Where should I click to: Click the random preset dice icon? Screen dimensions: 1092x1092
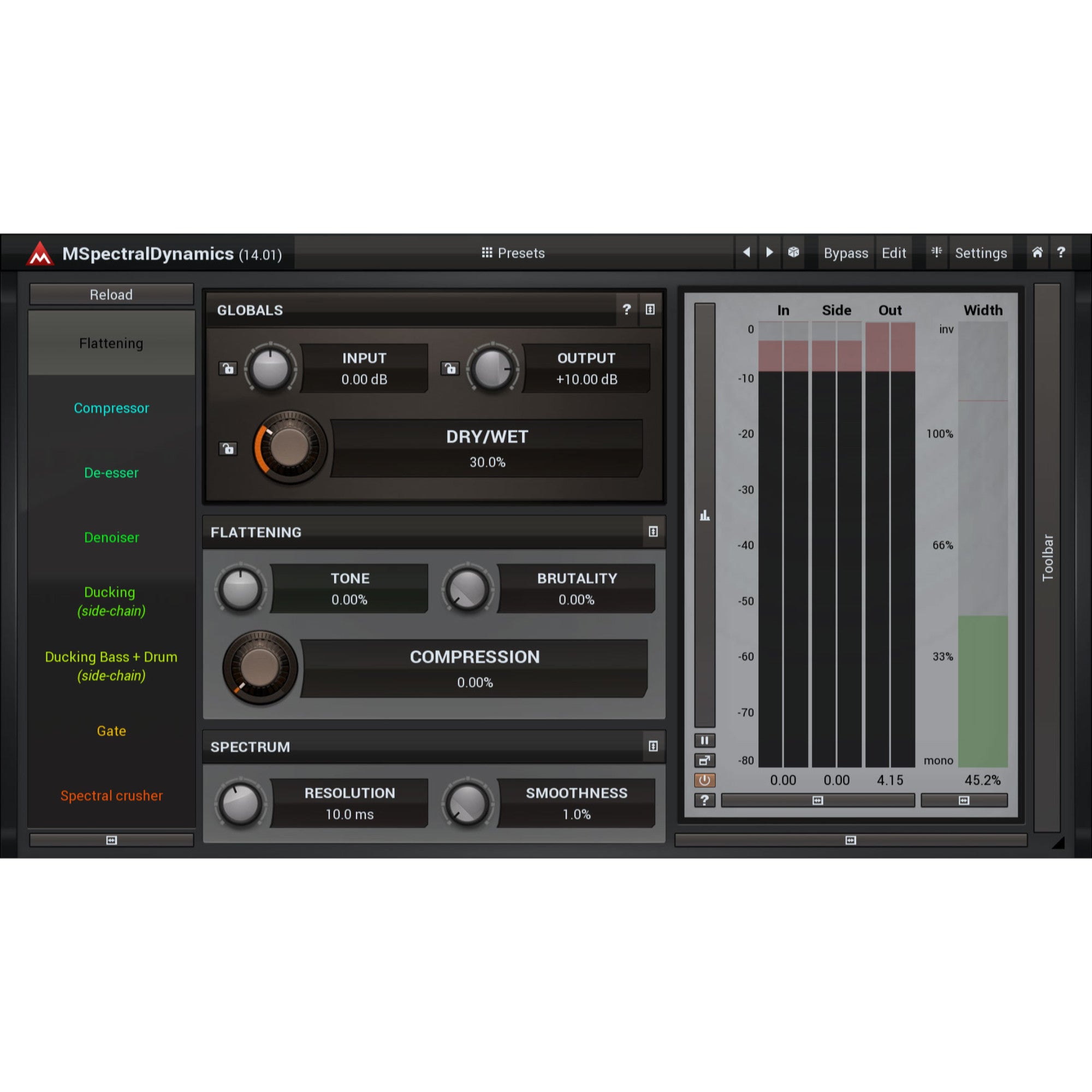pyautogui.click(x=793, y=252)
